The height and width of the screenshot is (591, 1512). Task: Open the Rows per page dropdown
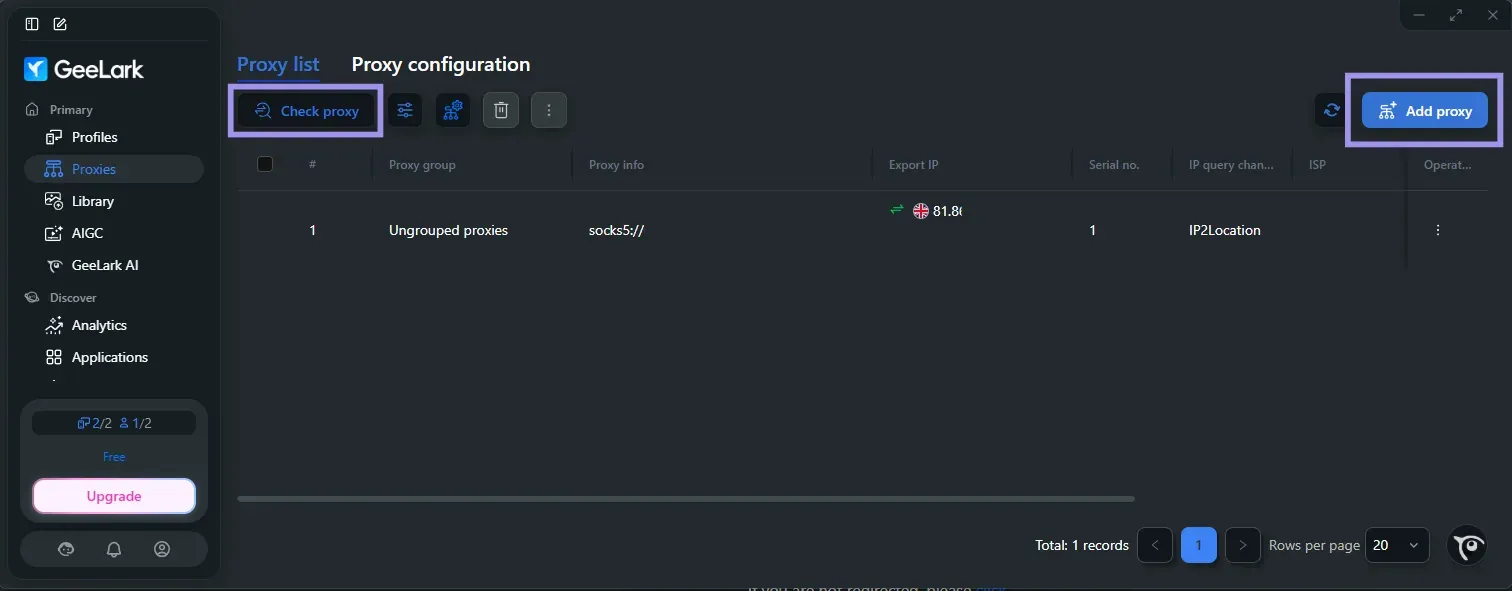[1397, 545]
